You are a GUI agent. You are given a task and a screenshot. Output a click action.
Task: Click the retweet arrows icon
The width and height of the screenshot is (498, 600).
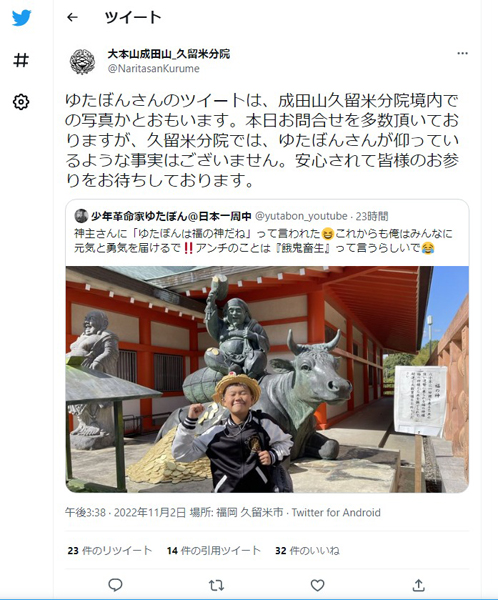pos(216,585)
